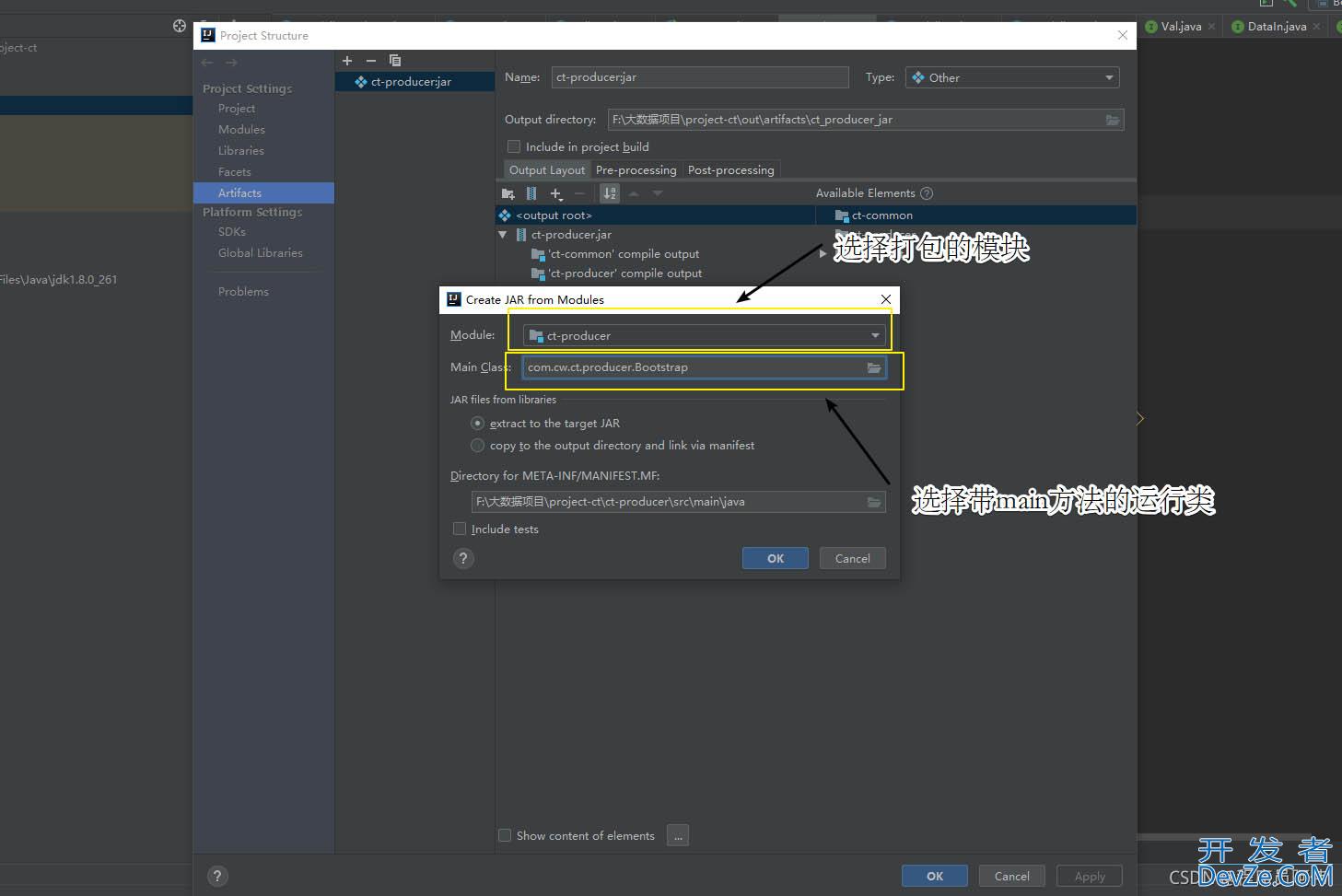Select the <output root> tree row

655,215
